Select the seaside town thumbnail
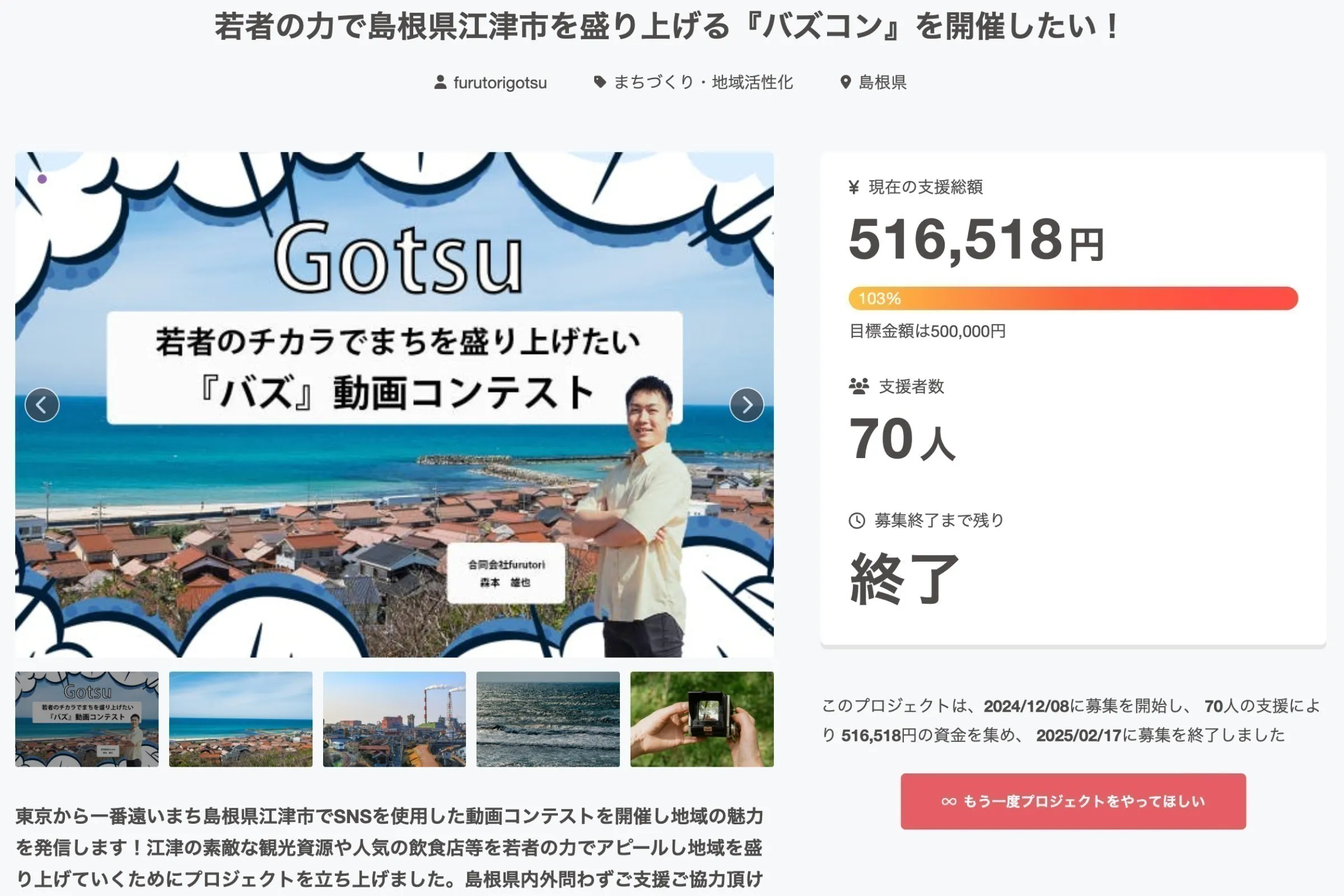The image size is (1344, 896). (x=241, y=719)
